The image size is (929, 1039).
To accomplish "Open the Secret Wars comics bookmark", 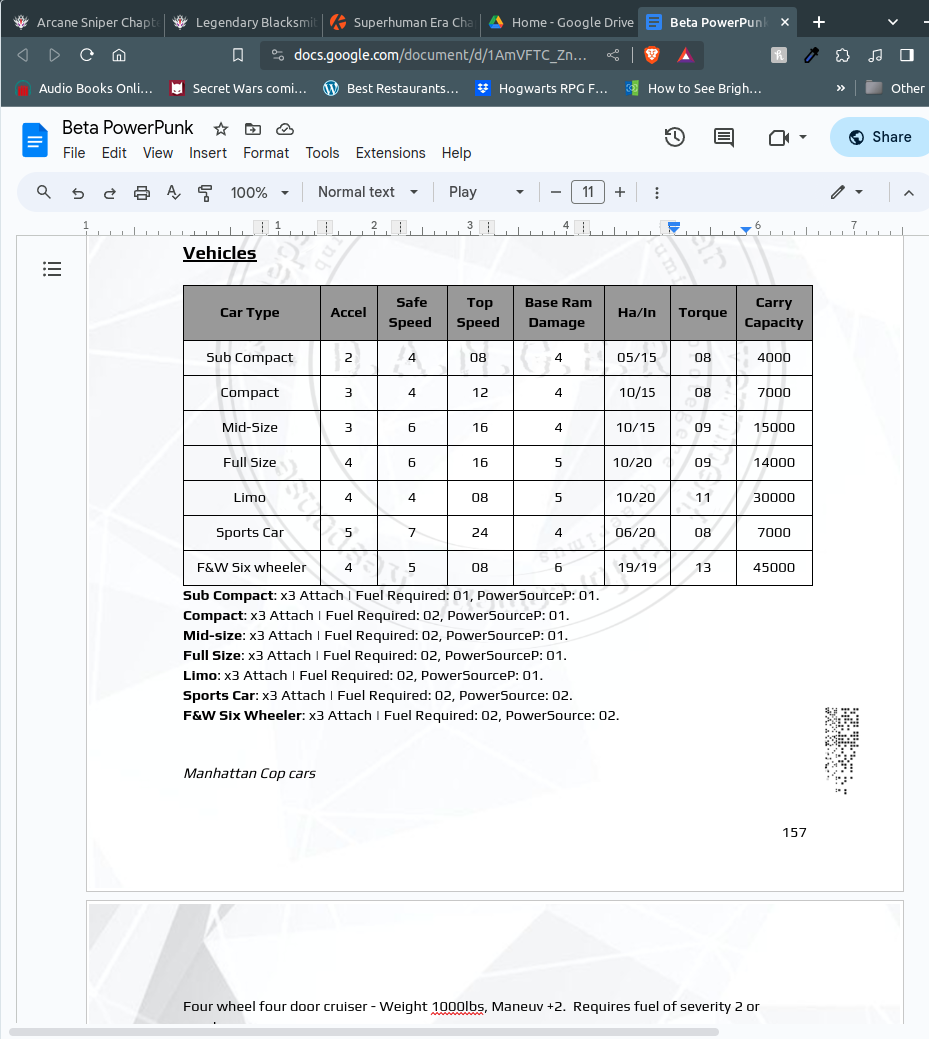I will pyautogui.click(x=239, y=88).
